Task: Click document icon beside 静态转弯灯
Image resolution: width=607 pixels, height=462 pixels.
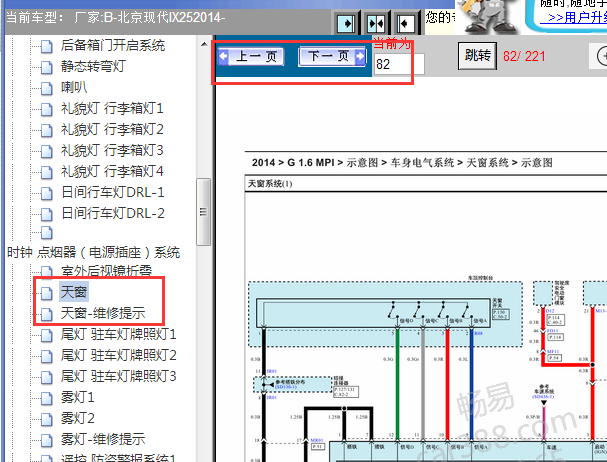Action: point(46,67)
